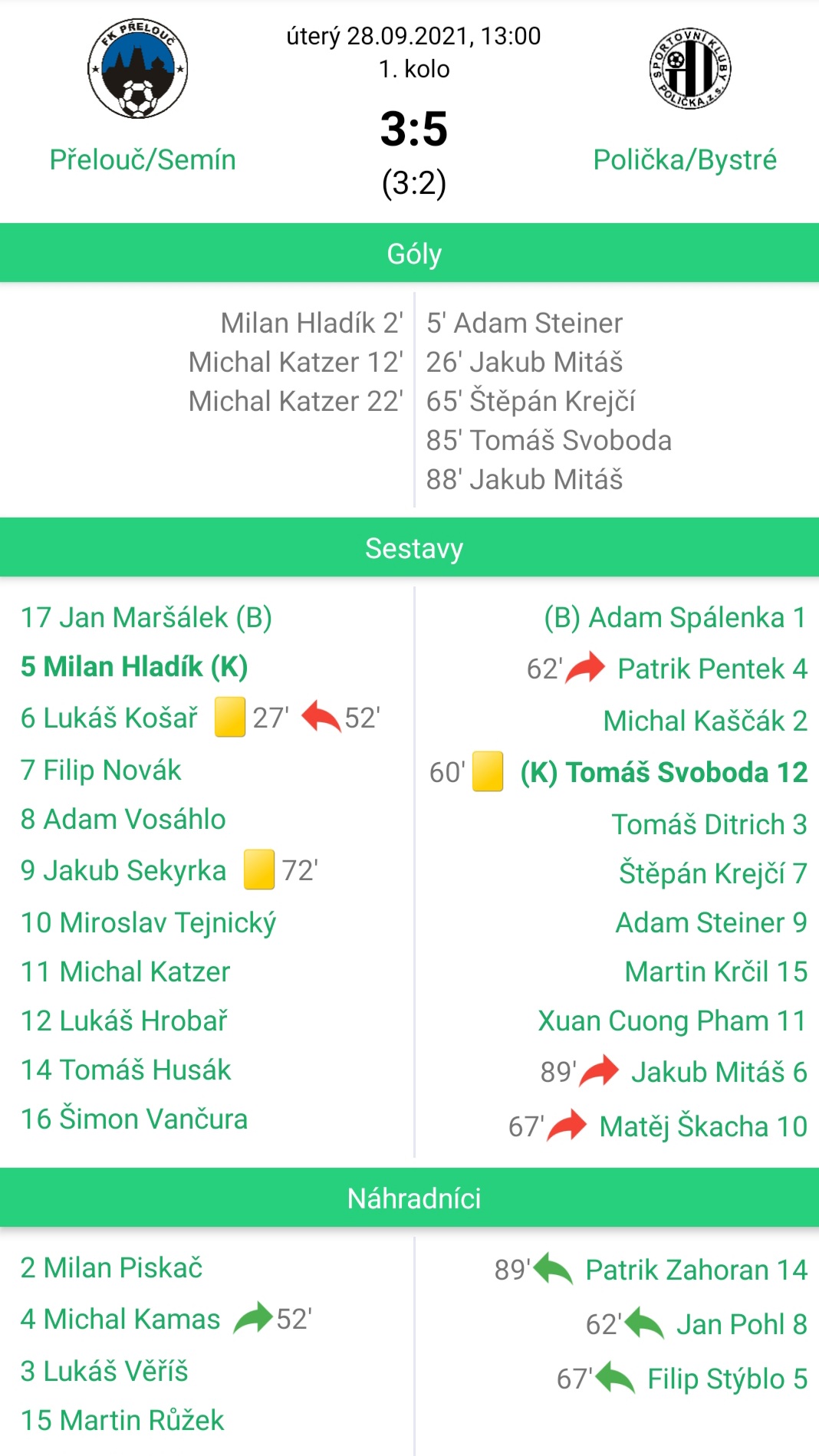Click the red substitution arrow at Lukáš Košař 52'
This screenshot has height=1456, width=819.
pyautogui.click(x=321, y=717)
